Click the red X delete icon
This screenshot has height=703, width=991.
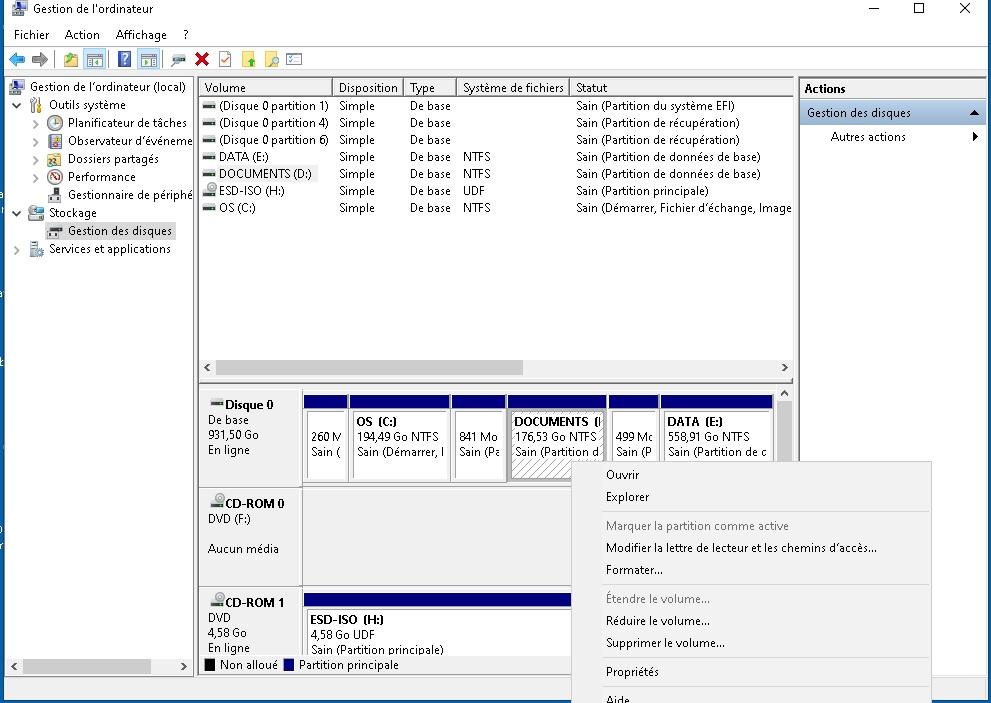click(x=202, y=60)
